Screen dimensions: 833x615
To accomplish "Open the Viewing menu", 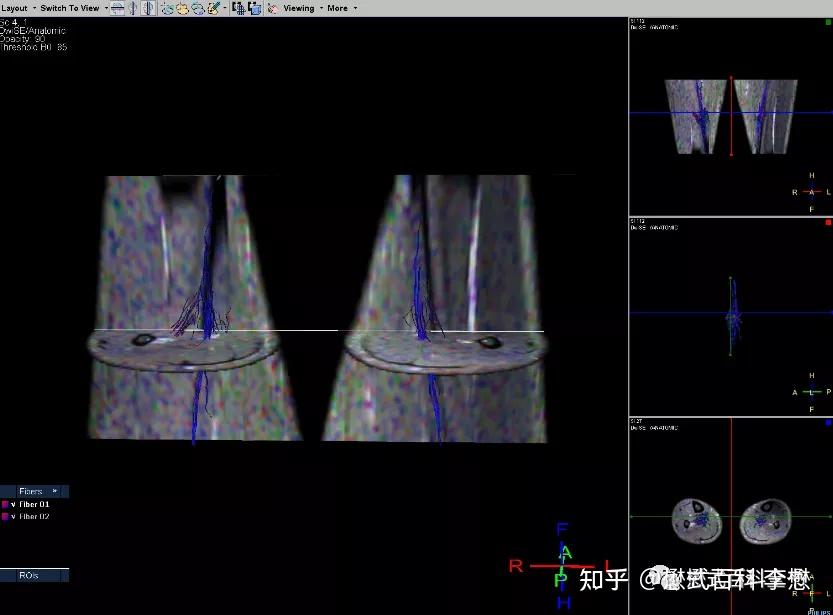I will point(300,8).
